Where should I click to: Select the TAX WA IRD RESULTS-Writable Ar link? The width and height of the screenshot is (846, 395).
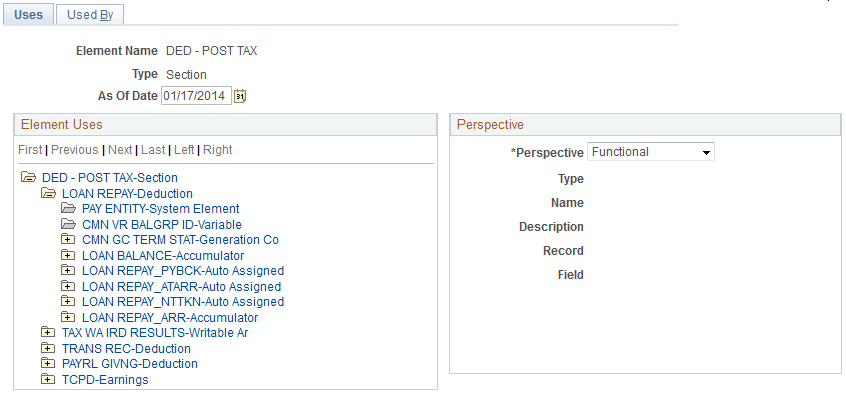pos(155,333)
